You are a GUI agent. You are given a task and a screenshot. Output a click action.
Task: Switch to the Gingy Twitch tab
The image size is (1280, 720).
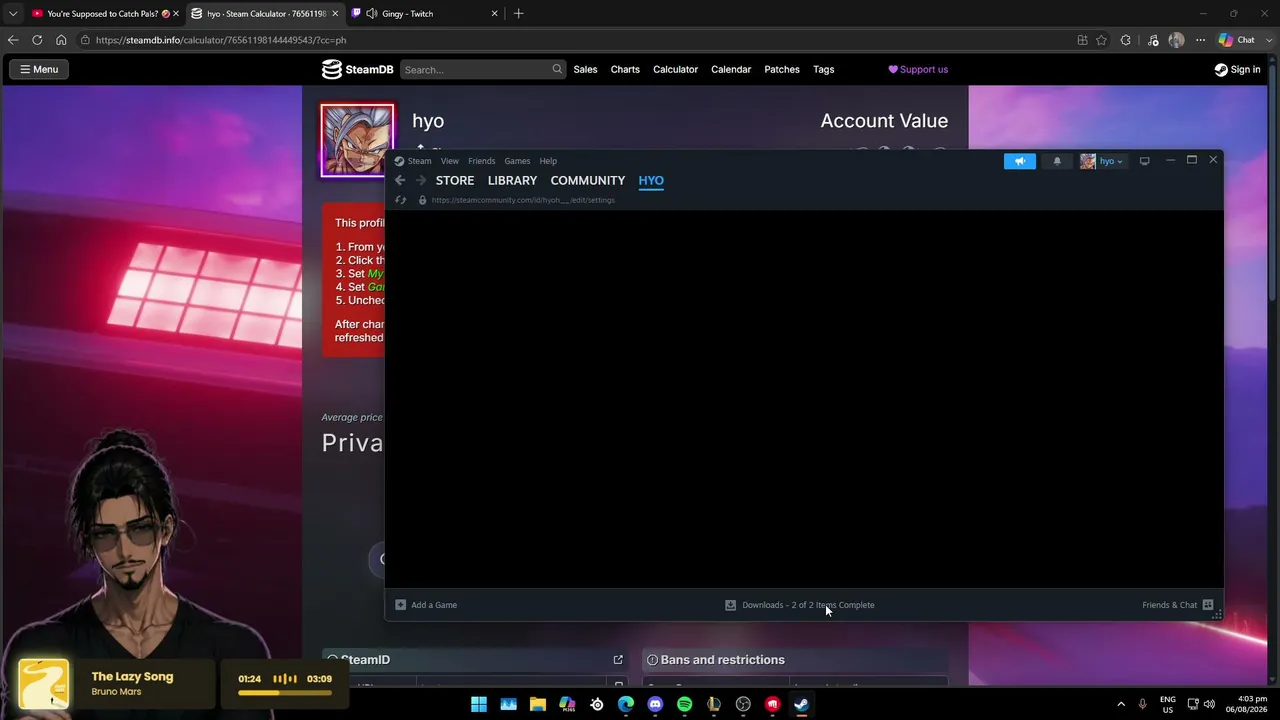(425, 14)
